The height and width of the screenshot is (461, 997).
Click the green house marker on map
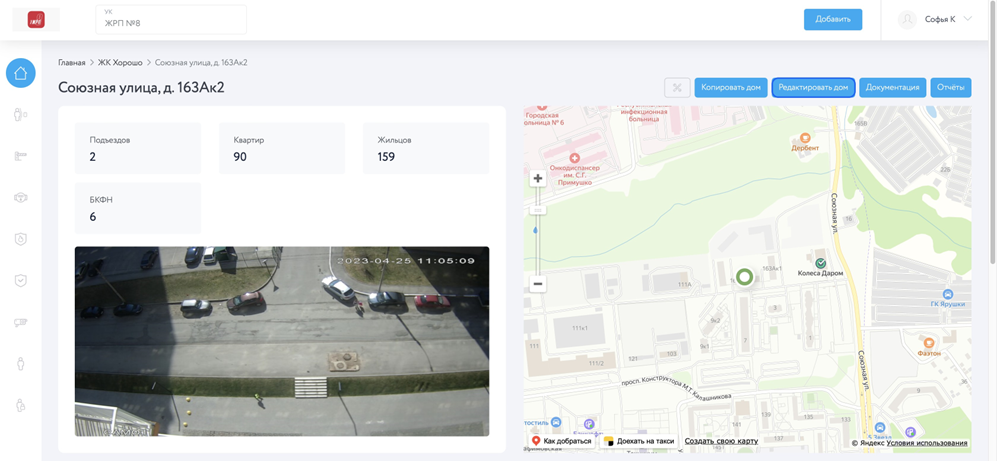point(744,277)
